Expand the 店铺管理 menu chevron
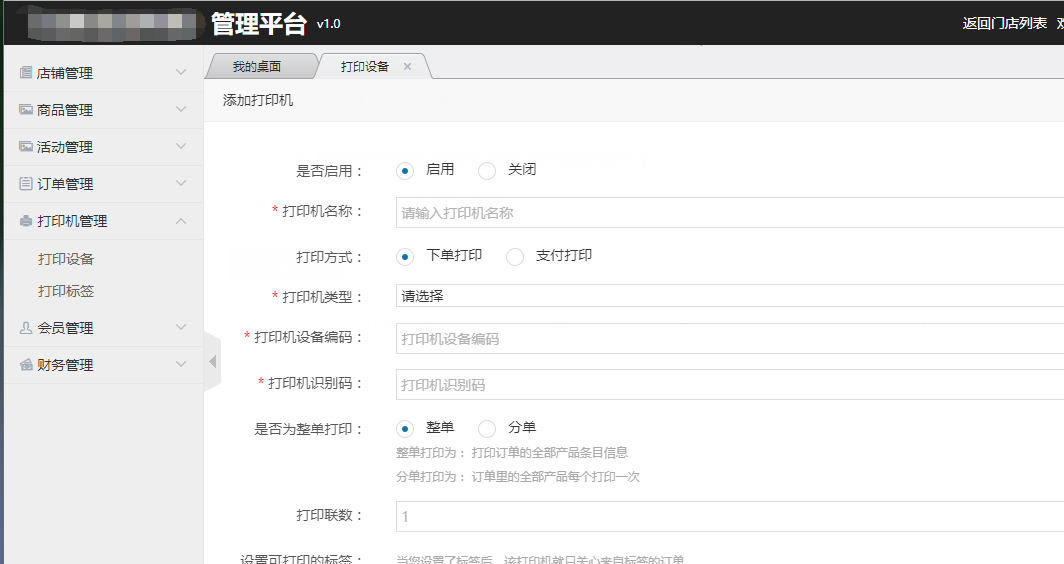1064x564 pixels. 180,72
